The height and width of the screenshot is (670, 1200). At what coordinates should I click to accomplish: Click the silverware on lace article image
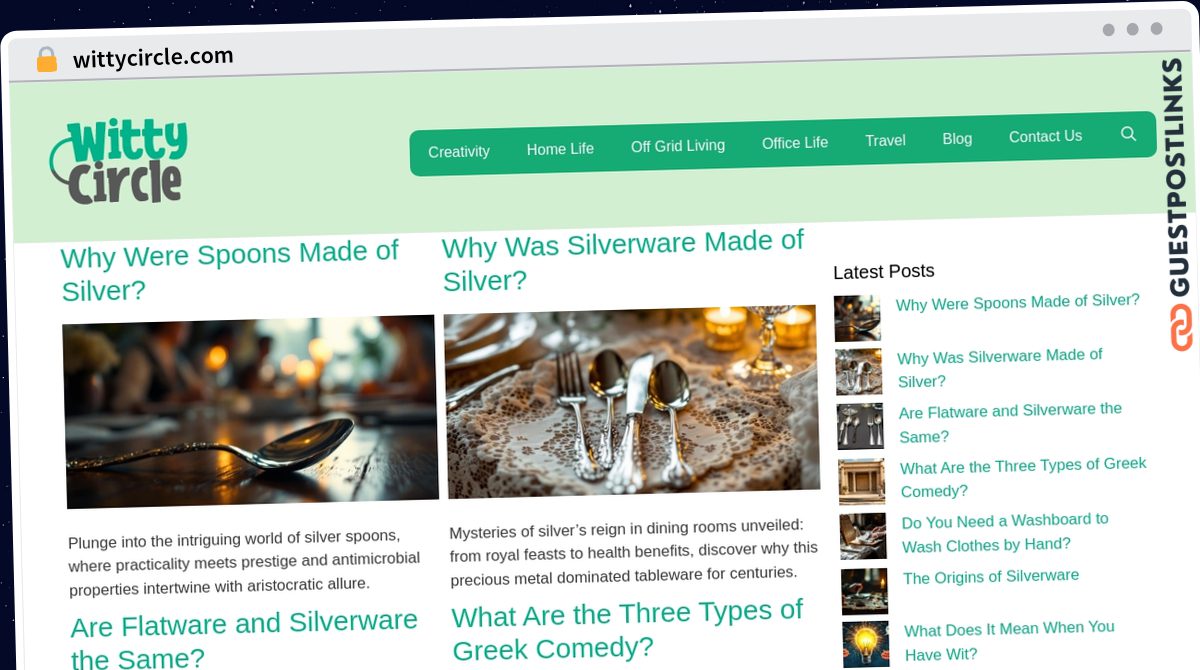[x=632, y=401]
